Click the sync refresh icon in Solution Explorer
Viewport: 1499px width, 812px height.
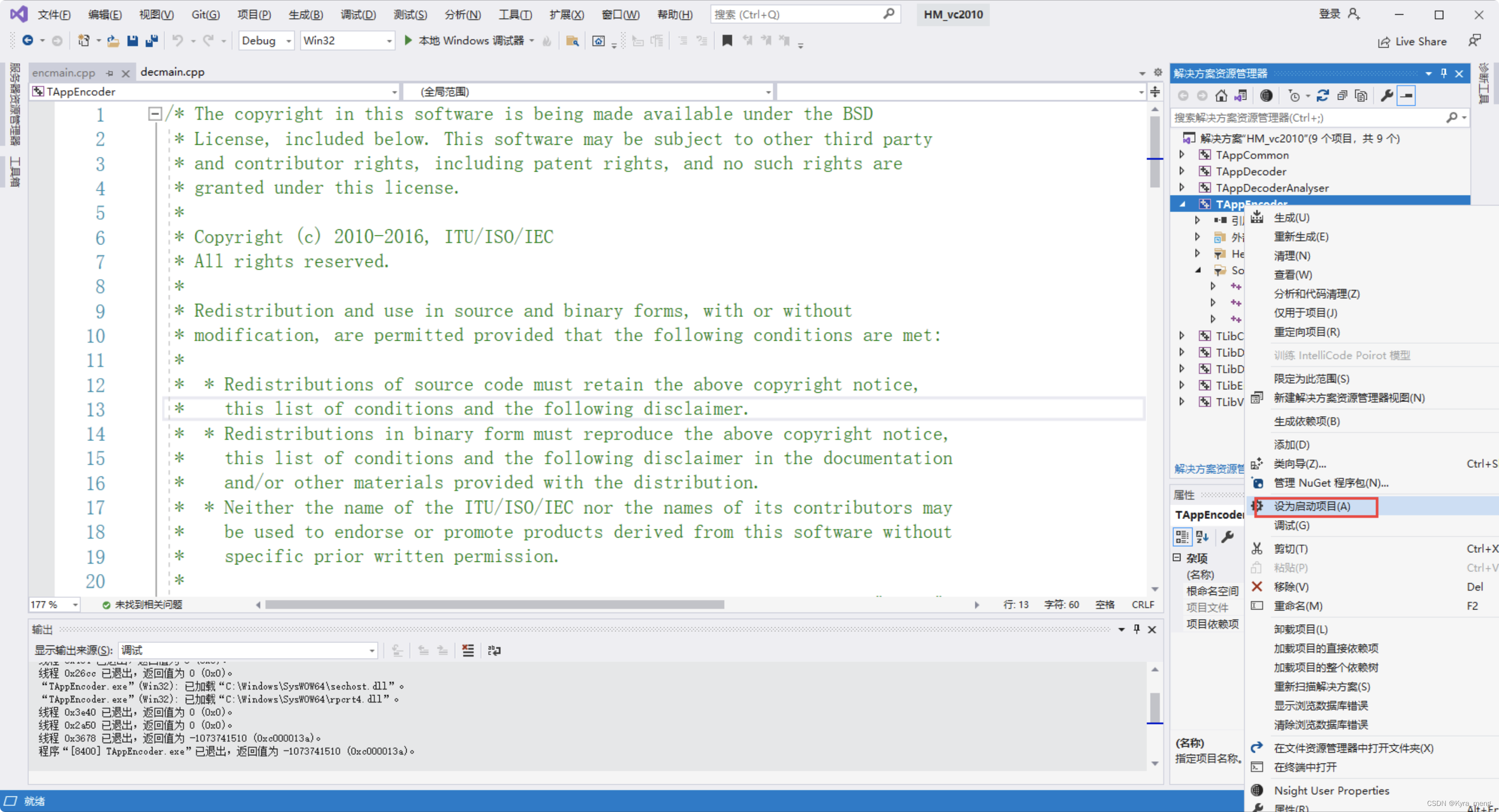[1323, 95]
